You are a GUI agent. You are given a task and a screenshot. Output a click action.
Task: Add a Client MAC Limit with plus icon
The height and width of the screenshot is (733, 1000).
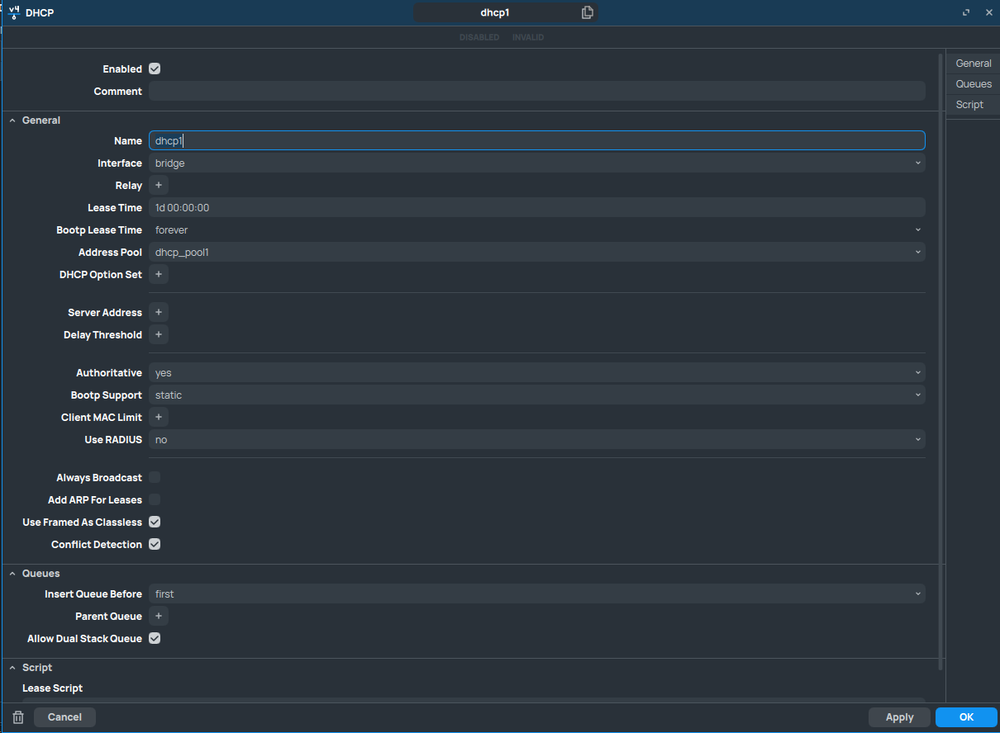[158, 417]
